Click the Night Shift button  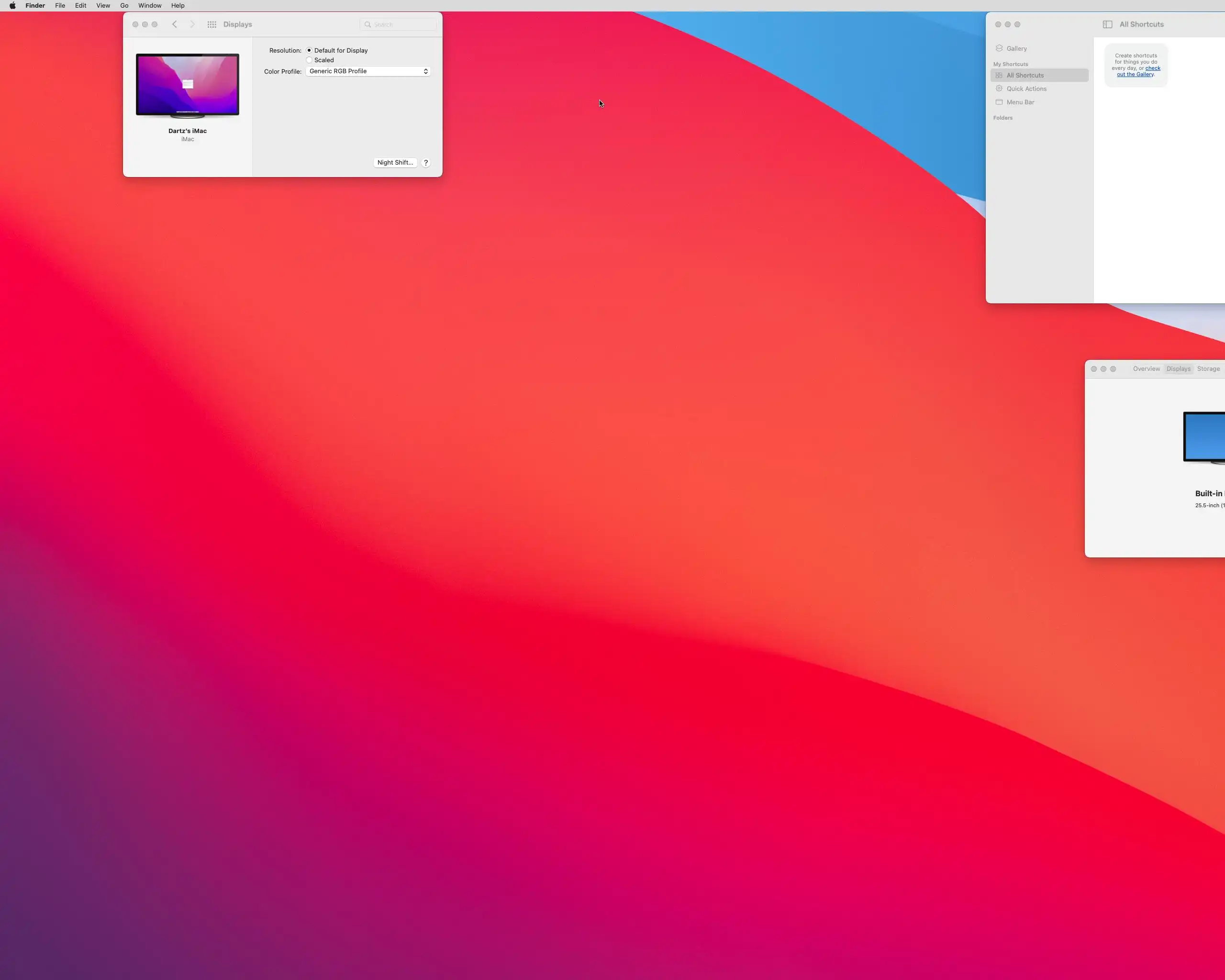tap(395, 163)
